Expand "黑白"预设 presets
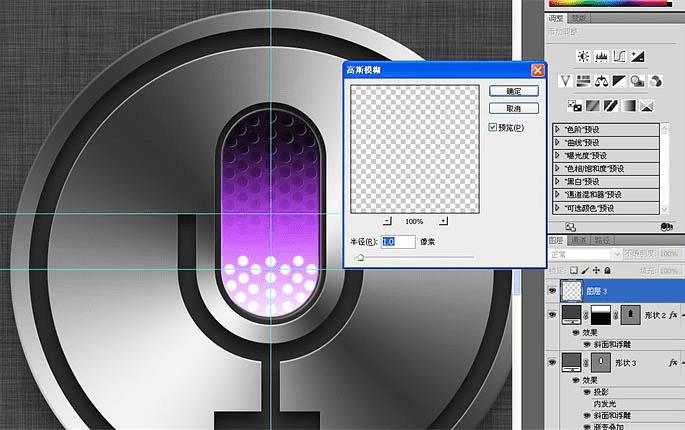The image size is (685, 430). click(557, 181)
